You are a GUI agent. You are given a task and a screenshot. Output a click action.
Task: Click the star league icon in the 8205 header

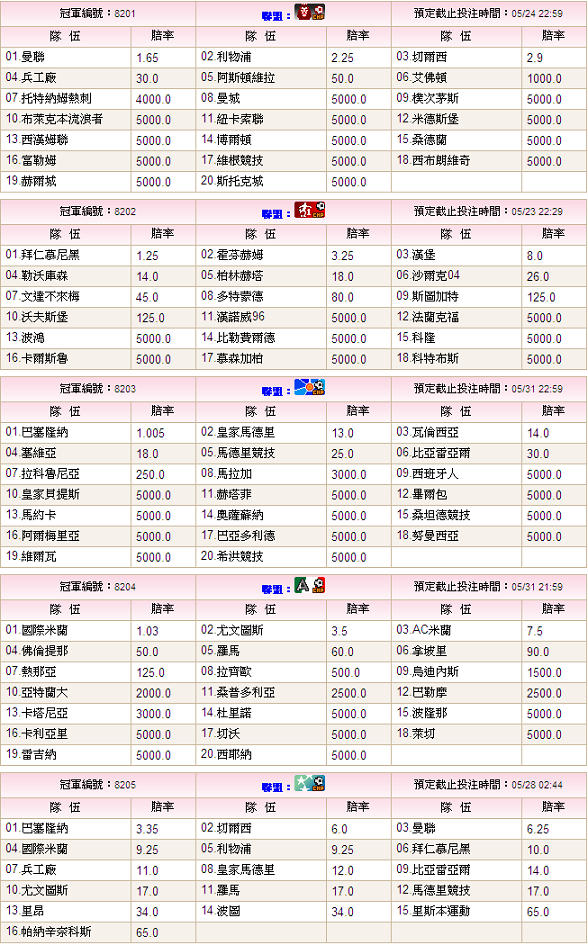tap(310, 783)
